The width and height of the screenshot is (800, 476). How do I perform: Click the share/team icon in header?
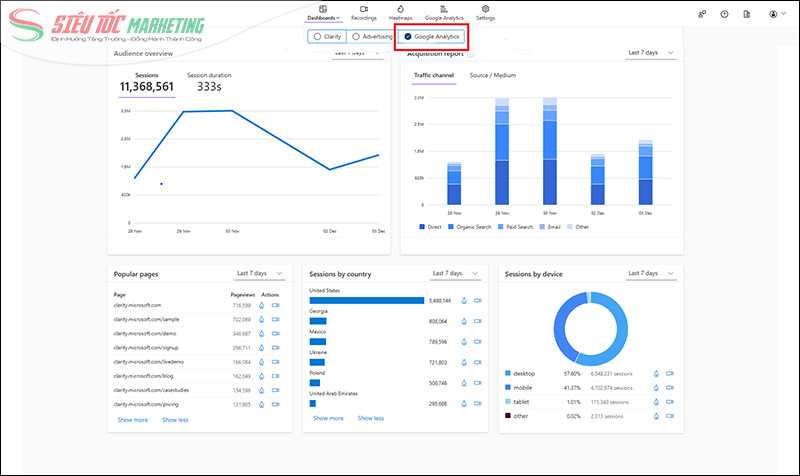click(702, 14)
